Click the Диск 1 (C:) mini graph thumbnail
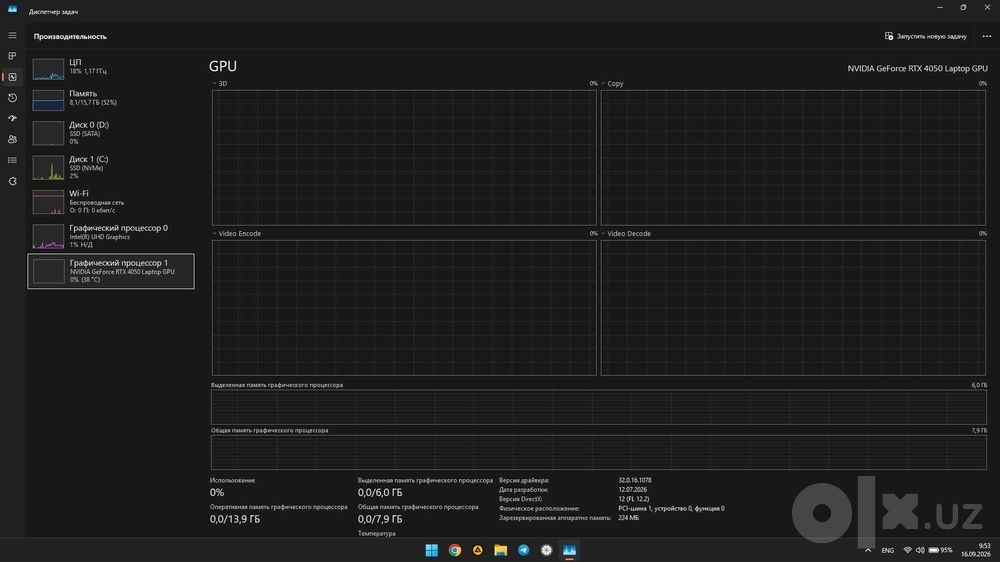This screenshot has height=562, width=1000. point(48,168)
